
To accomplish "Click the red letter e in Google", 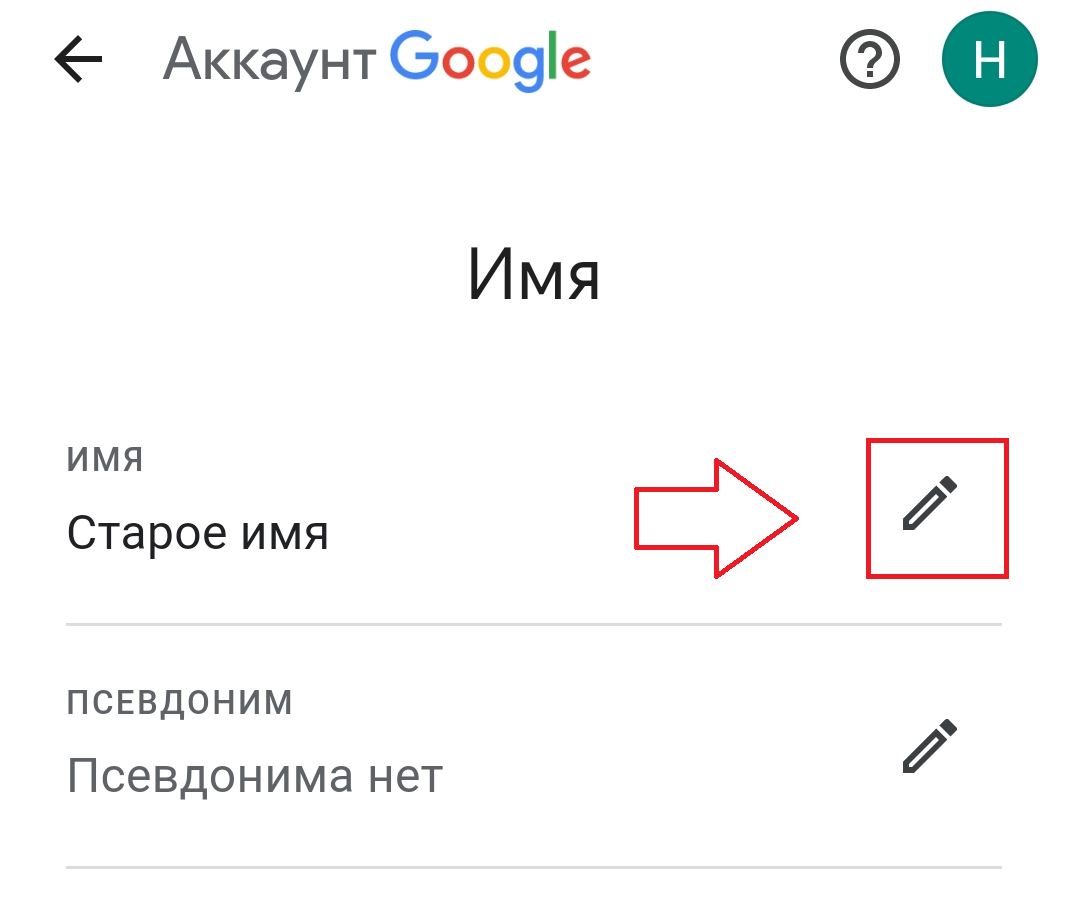I will coord(576,62).
